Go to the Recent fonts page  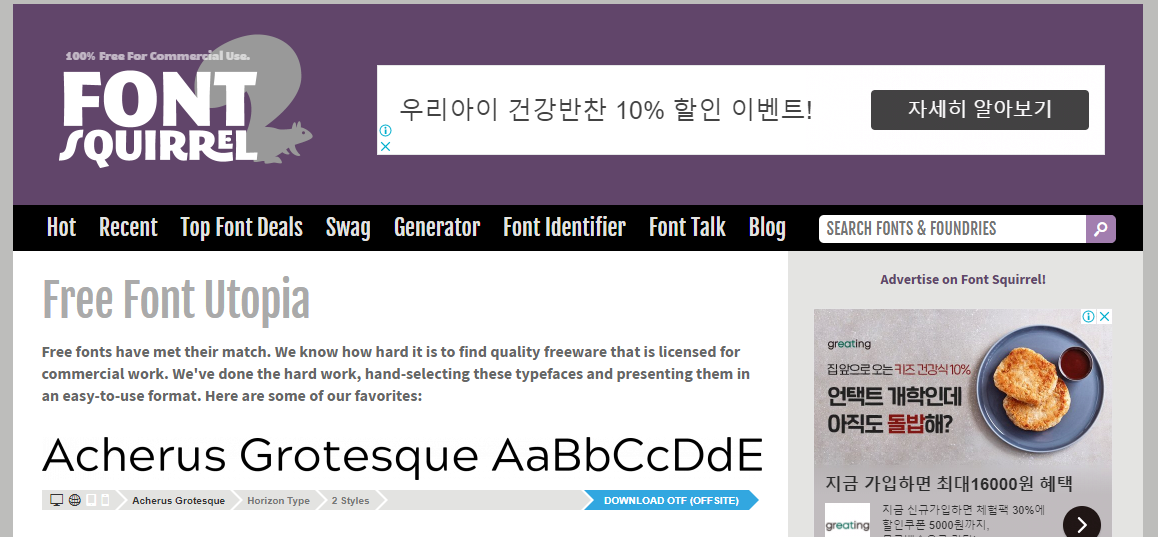(x=128, y=228)
